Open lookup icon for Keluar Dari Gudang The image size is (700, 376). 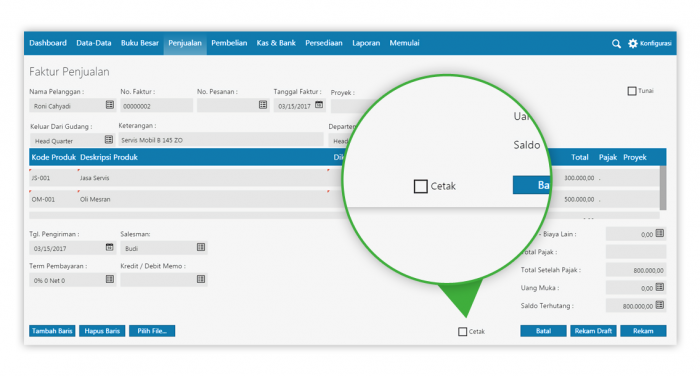(109, 140)
